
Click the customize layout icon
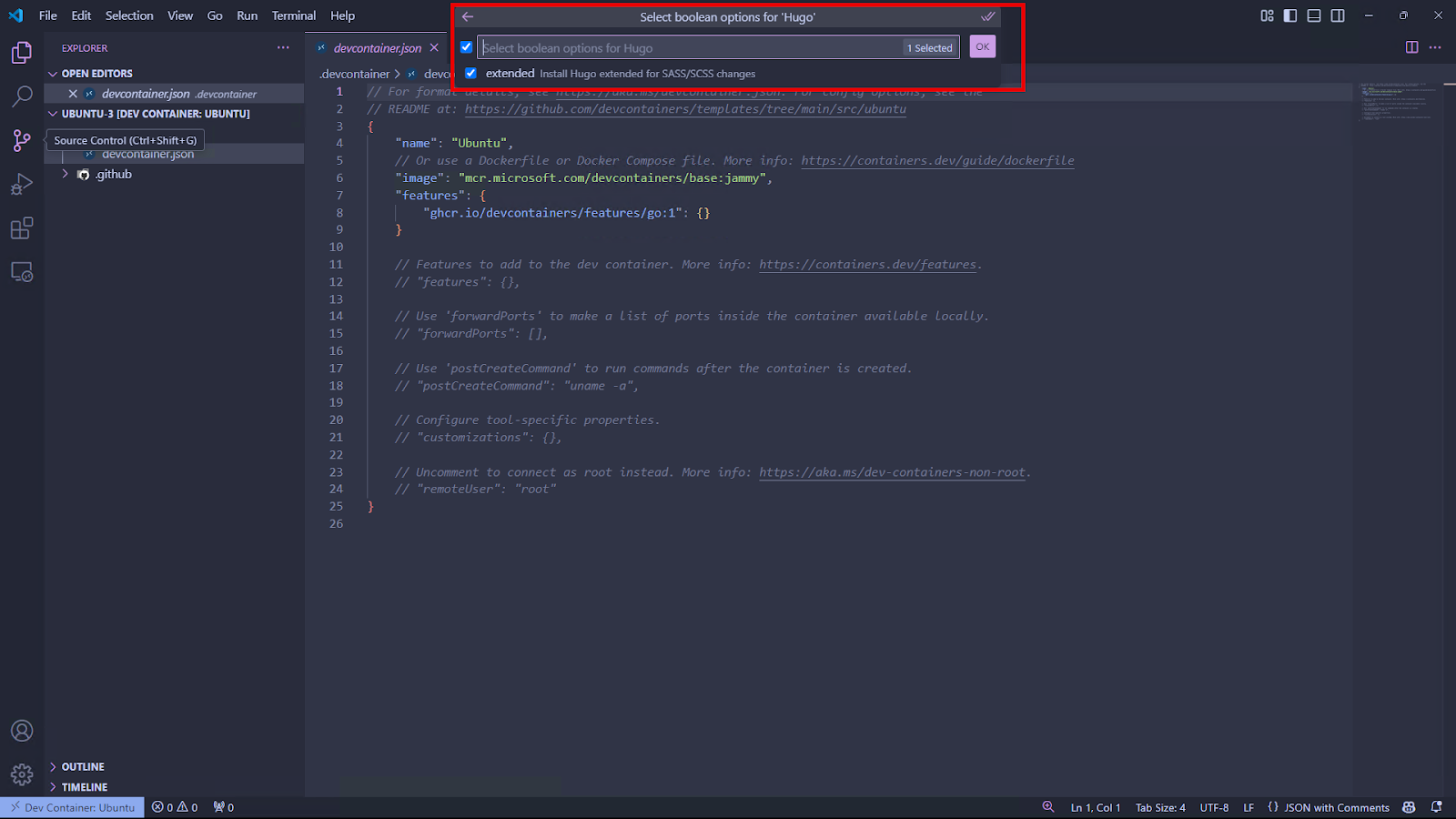[1267, 15]
